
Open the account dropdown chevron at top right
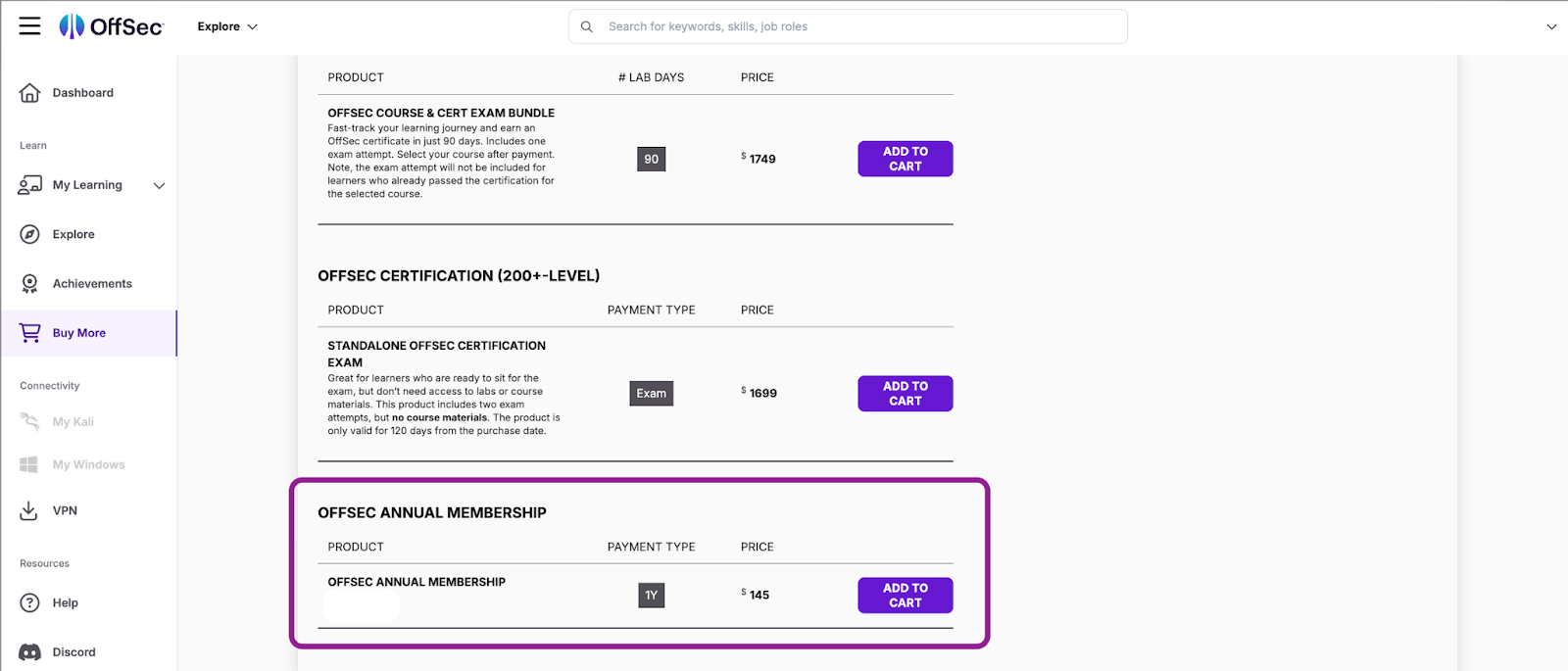[x=1551, y=26]
